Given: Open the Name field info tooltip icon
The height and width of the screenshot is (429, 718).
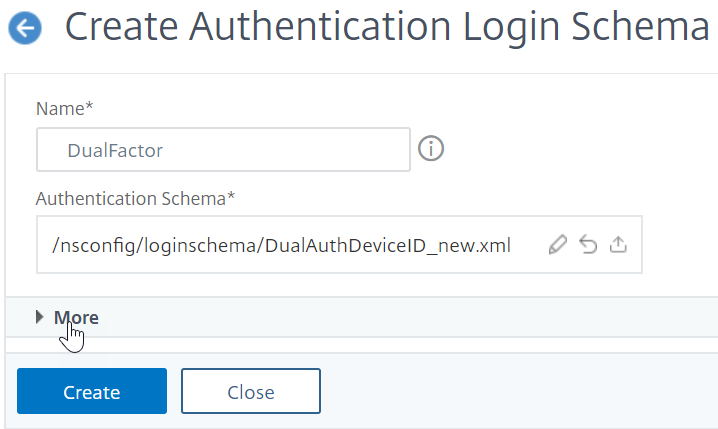Looking at the screenshot, I should coord(431,149).
